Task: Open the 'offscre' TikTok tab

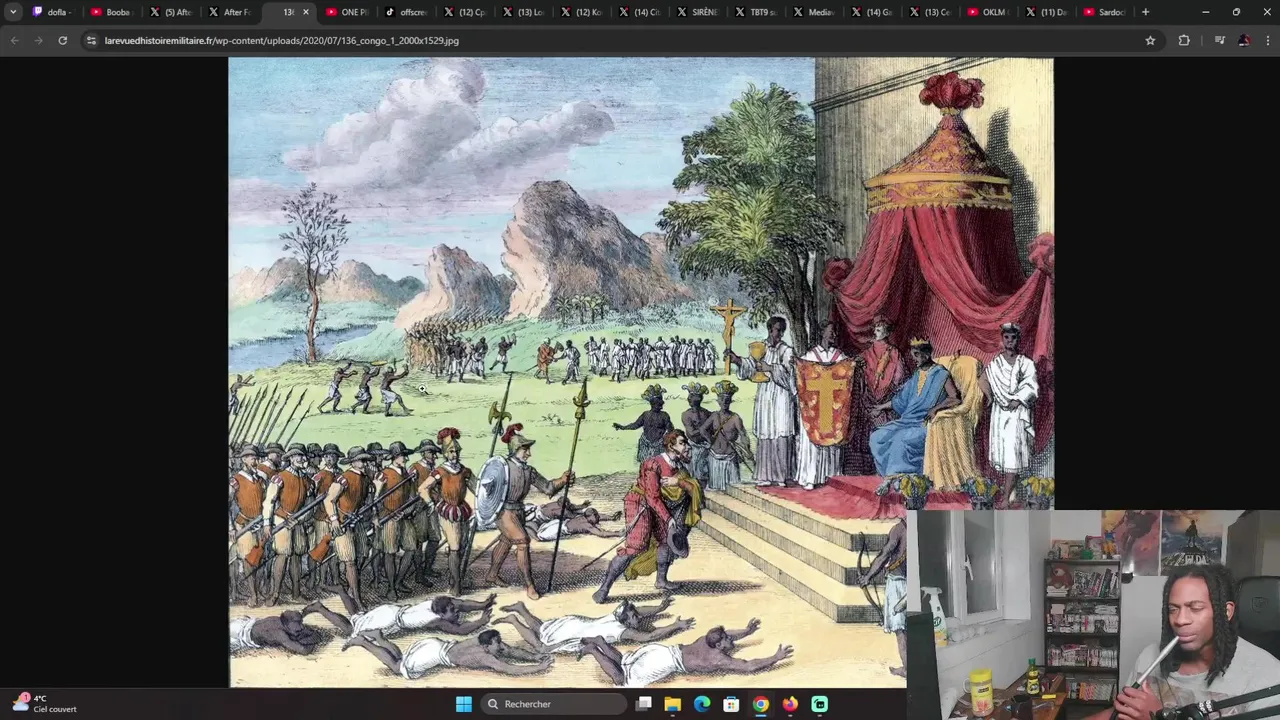Action: click(x=405, y=12)
